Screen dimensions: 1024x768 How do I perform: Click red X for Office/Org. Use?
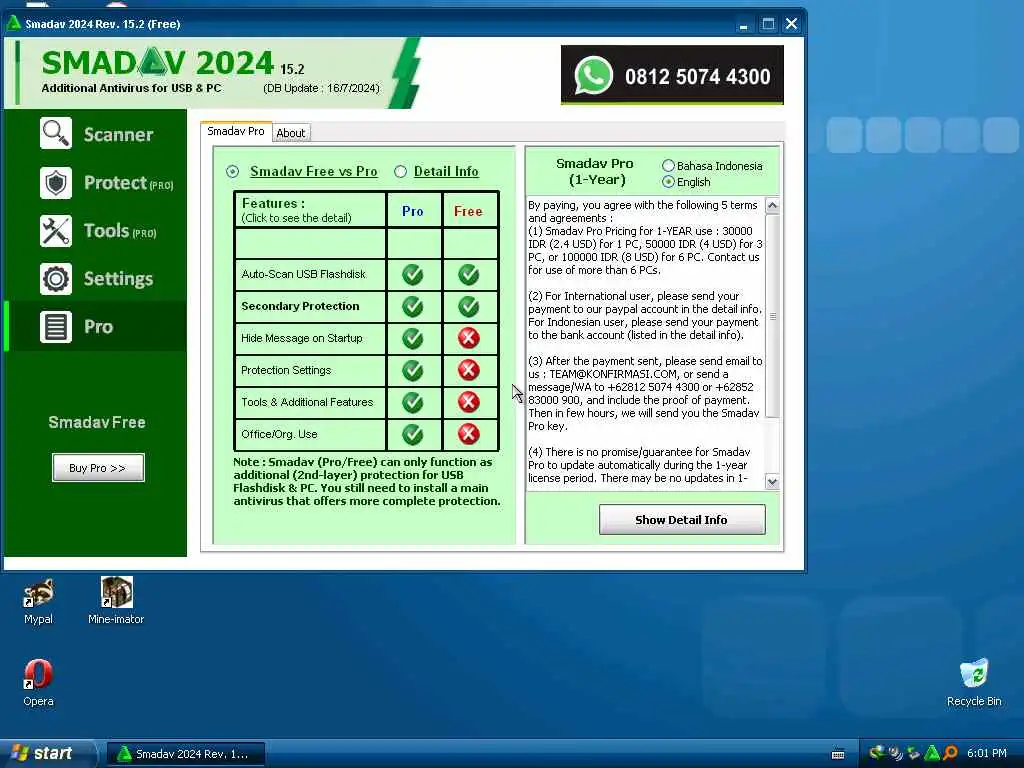click(x=468, y=434)
